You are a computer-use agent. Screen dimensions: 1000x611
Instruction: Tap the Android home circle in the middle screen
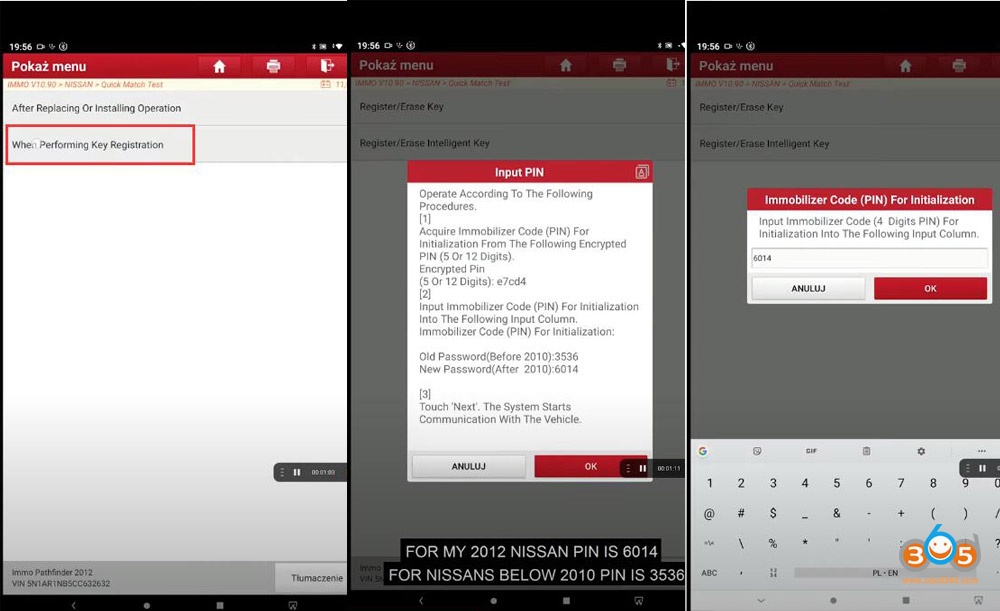(493, 601)
